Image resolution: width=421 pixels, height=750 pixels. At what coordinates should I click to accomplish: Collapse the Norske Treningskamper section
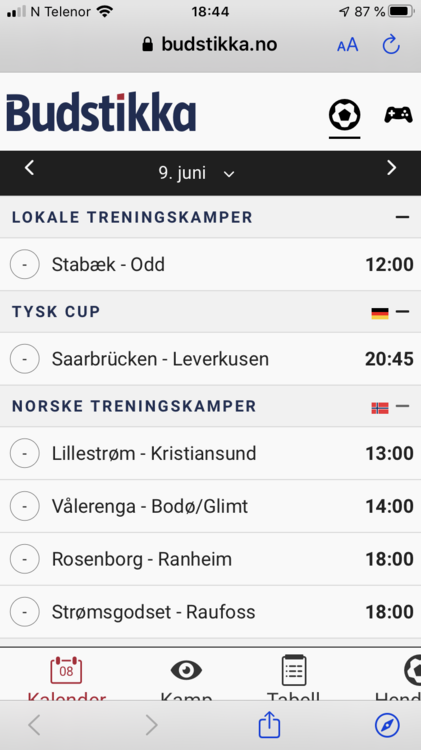click(x=402, y=407)
